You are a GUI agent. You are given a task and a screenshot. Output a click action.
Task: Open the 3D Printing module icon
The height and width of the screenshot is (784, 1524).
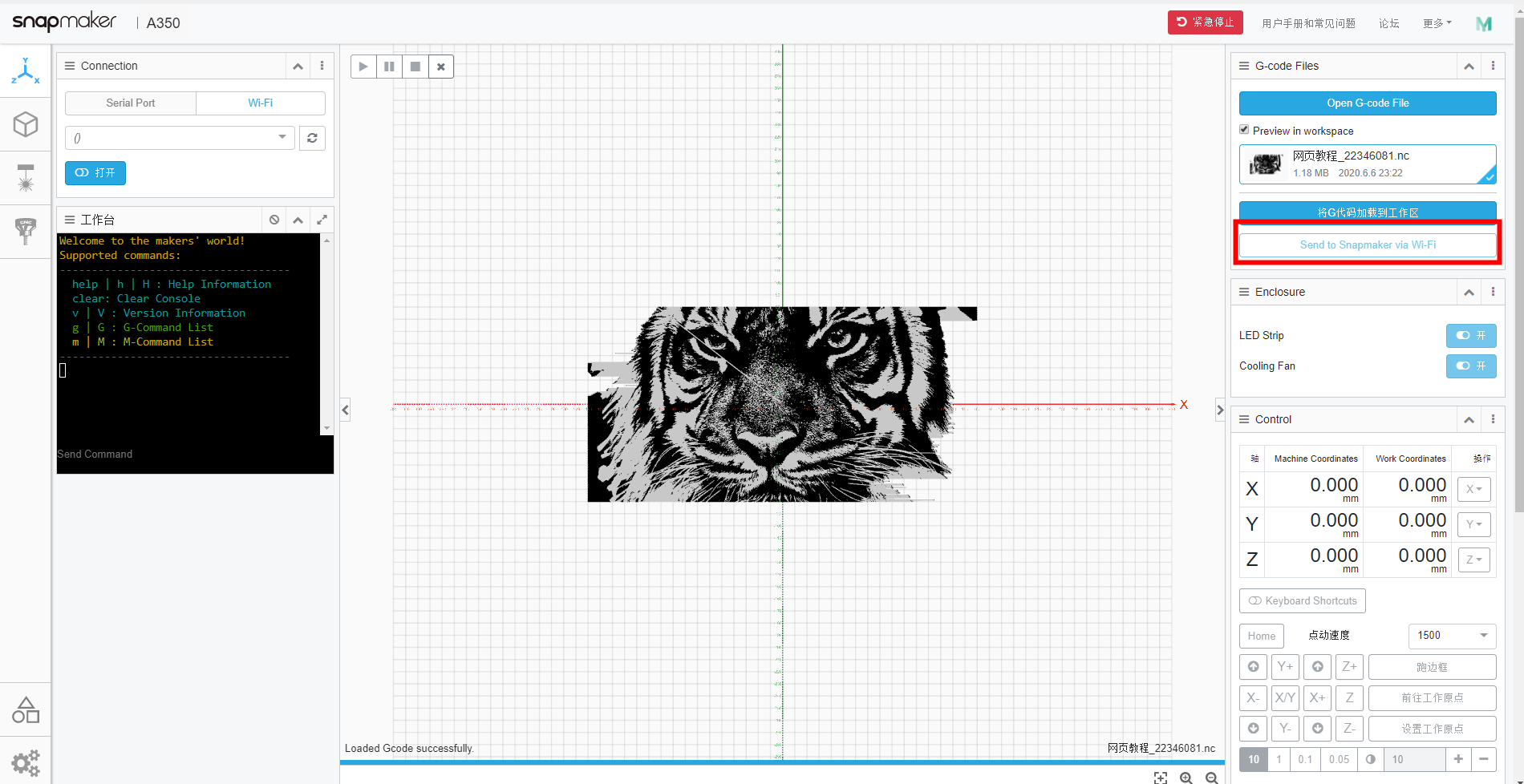coord(26,124)
